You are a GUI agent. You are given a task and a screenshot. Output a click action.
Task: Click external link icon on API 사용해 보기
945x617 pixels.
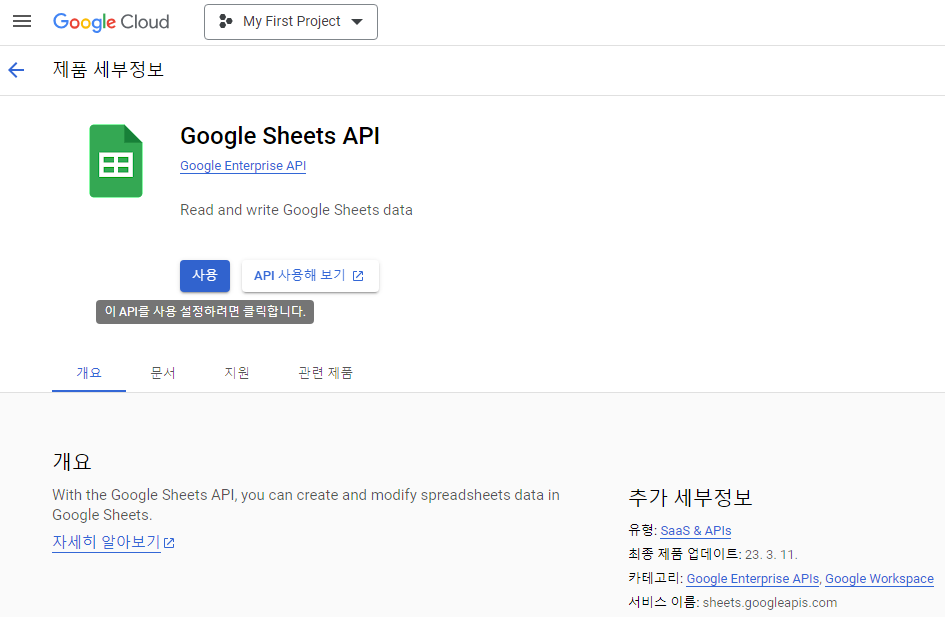pos(358,276)
